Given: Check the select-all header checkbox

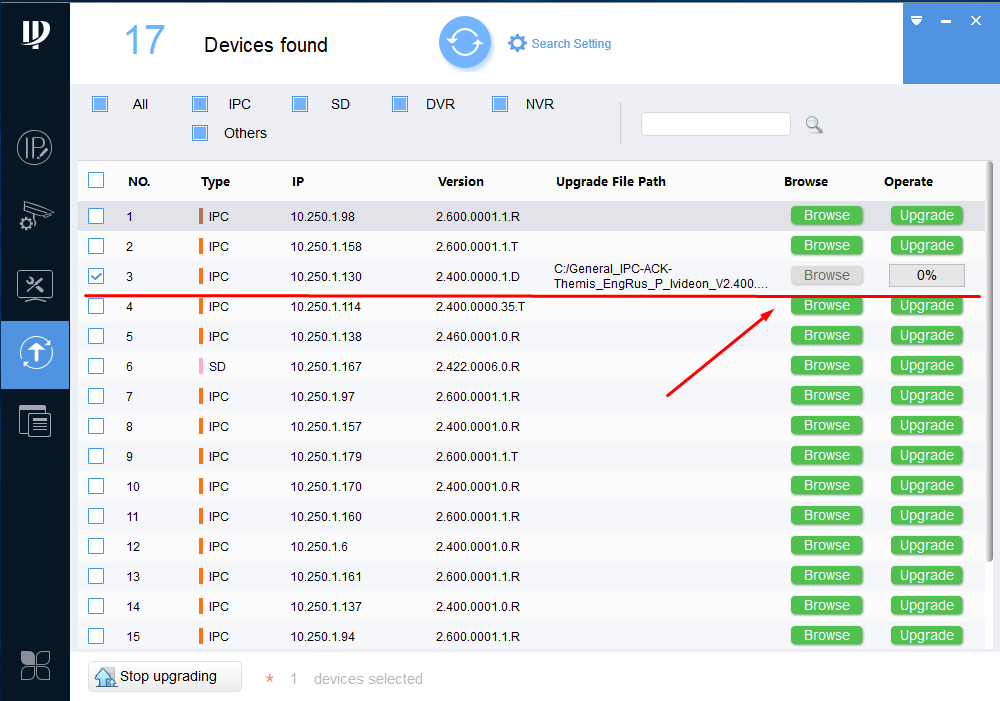Looking at the screenshot, I should [x=96, y=181].
